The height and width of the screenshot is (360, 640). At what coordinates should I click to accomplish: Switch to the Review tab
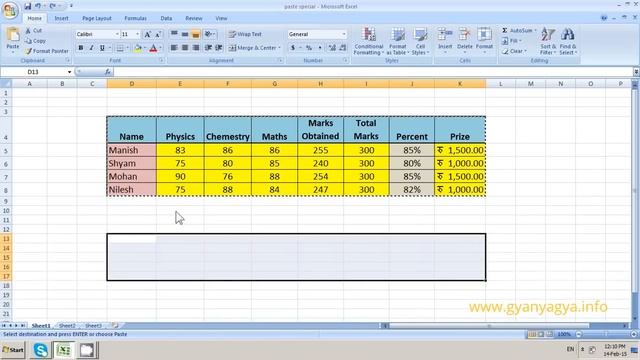(x=193, y=18)
